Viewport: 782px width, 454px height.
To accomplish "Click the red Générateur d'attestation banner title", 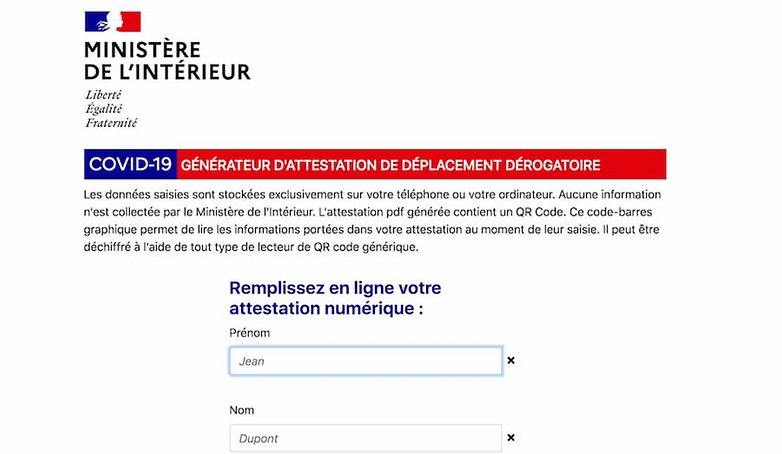I will (391, 165).
